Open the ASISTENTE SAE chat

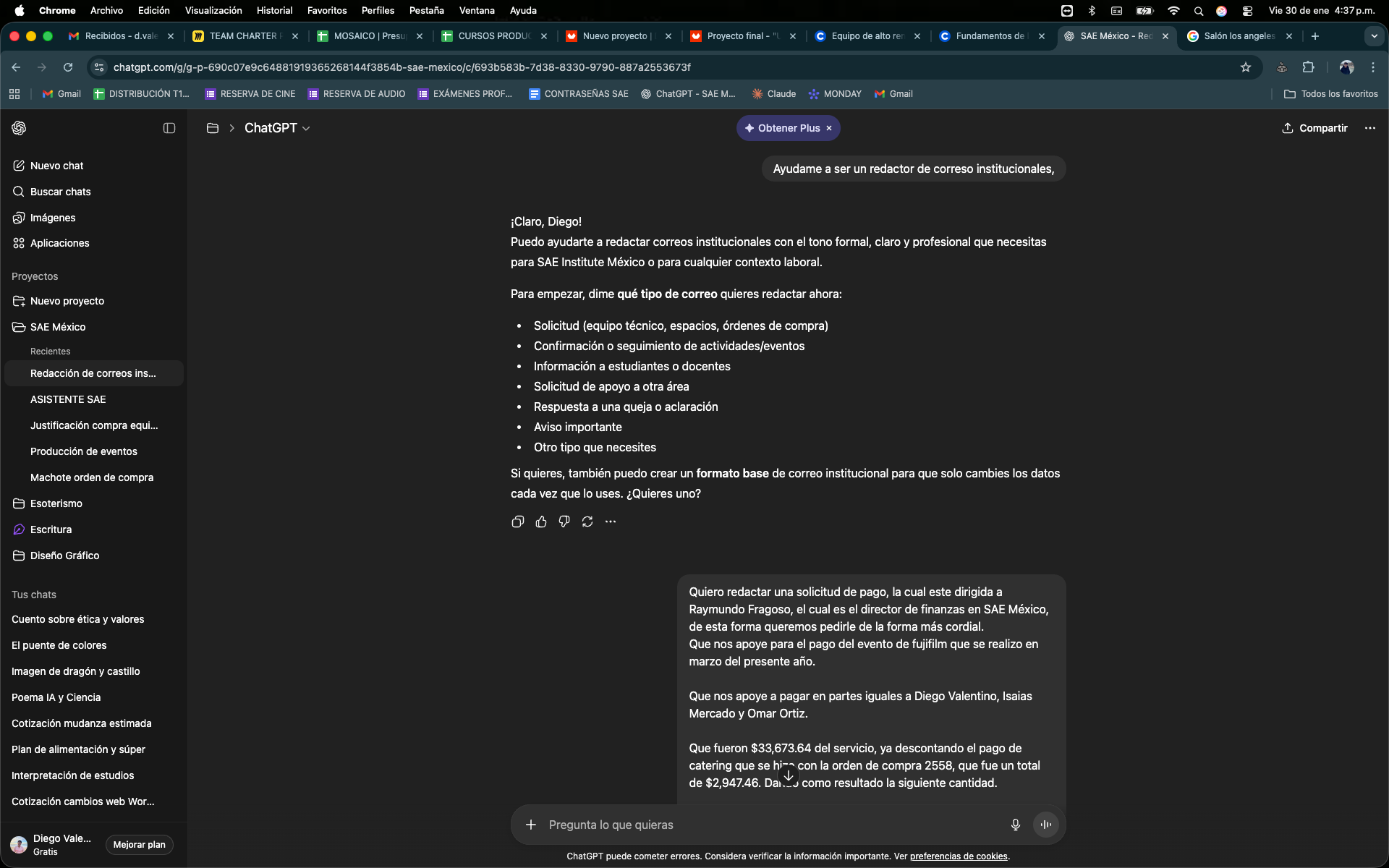coord(68,399)
